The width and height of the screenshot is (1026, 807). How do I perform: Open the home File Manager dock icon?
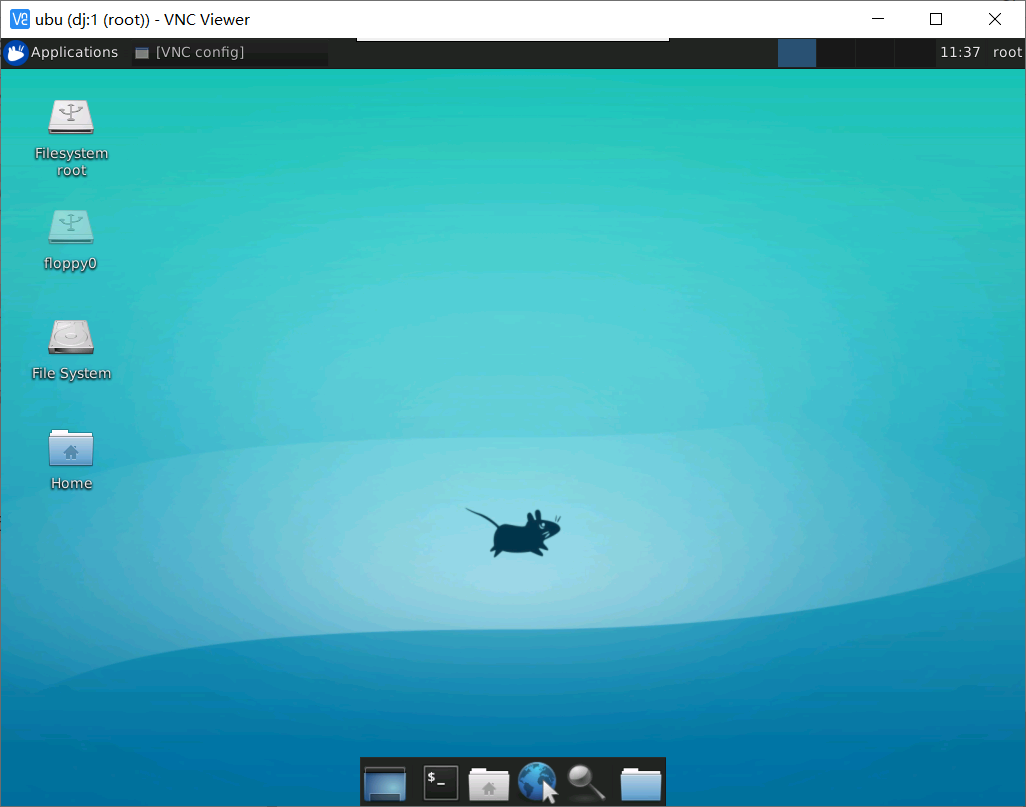coord(489,783)
